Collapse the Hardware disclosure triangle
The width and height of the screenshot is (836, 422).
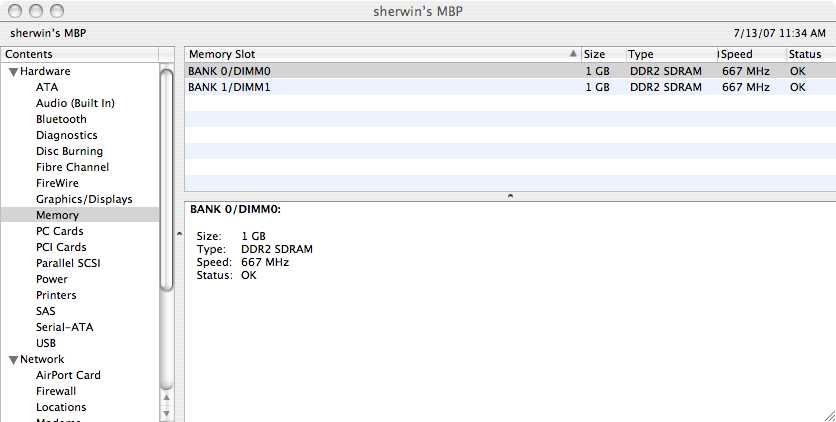(x=13, y=72)
